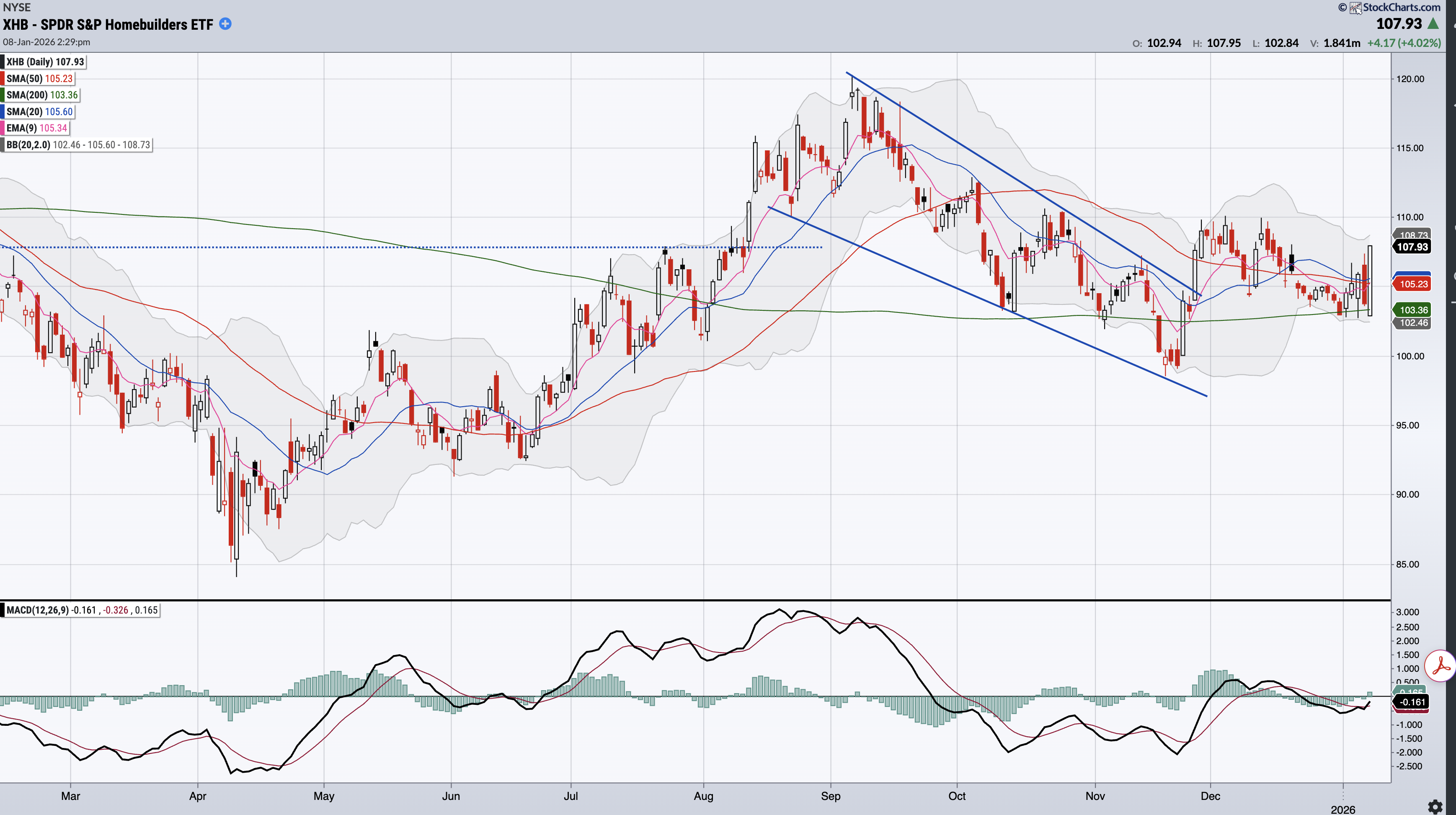The height and width of the screenshot is (815, 1456).
Task: Click the black 107.93 price tag
Action: coord(1412,246)
